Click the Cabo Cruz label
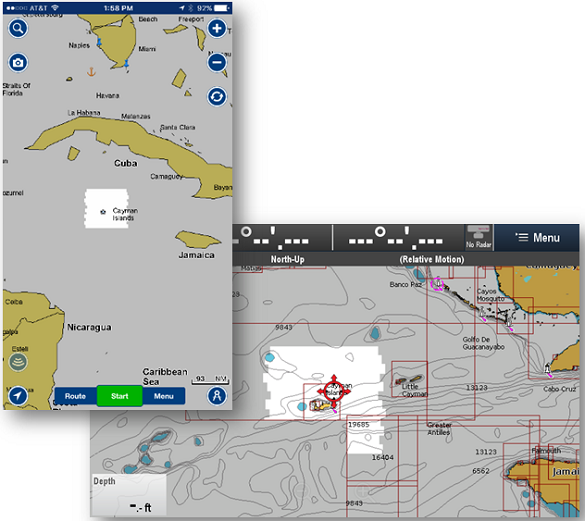The image size is (585, 521). [x=560, y=389]
